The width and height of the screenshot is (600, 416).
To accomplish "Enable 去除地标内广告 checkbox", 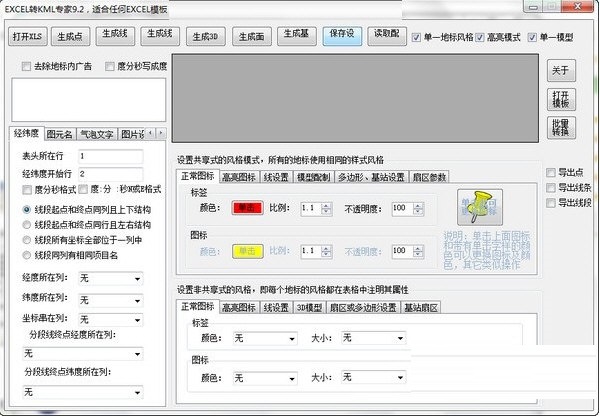I will point(26,67).
